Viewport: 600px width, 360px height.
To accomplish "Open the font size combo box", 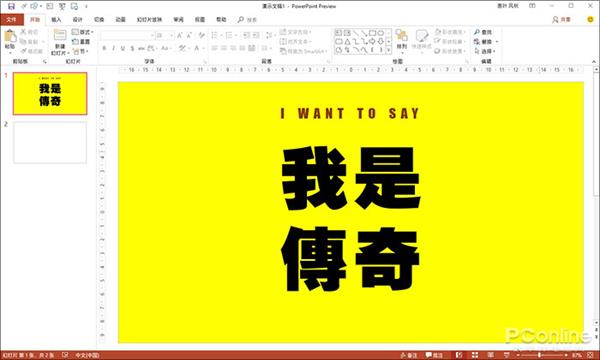I will [165, 35].
